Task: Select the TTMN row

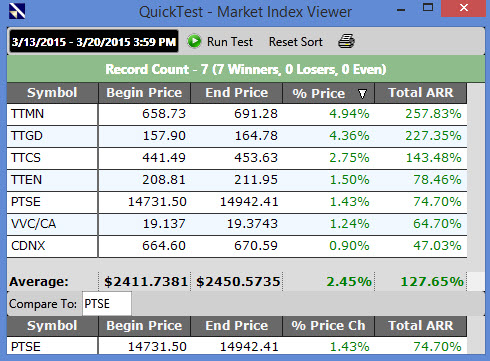Action: 237,114
